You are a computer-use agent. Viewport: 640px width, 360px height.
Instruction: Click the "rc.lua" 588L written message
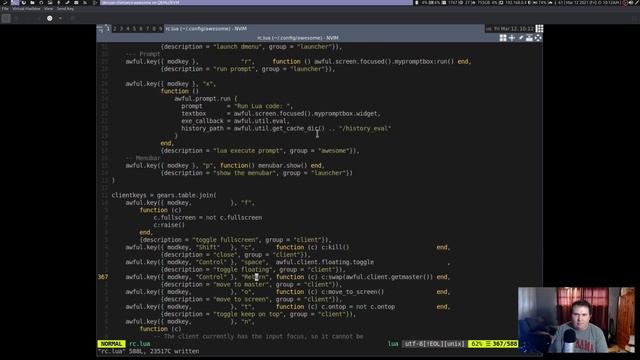coord(148,351)
